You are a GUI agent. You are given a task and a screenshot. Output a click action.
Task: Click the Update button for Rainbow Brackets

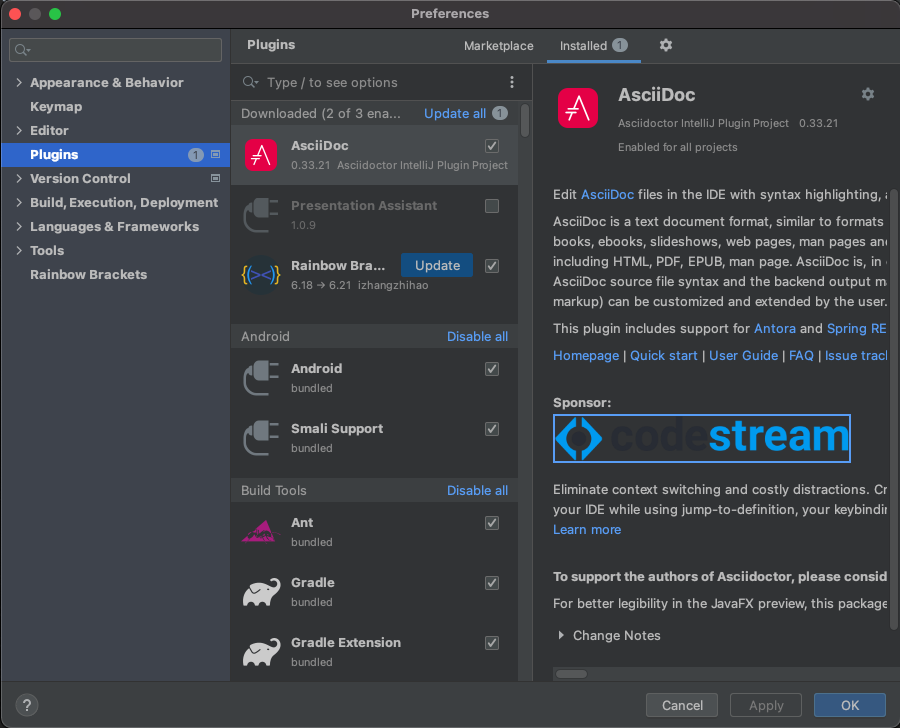(x=437, y=265)
